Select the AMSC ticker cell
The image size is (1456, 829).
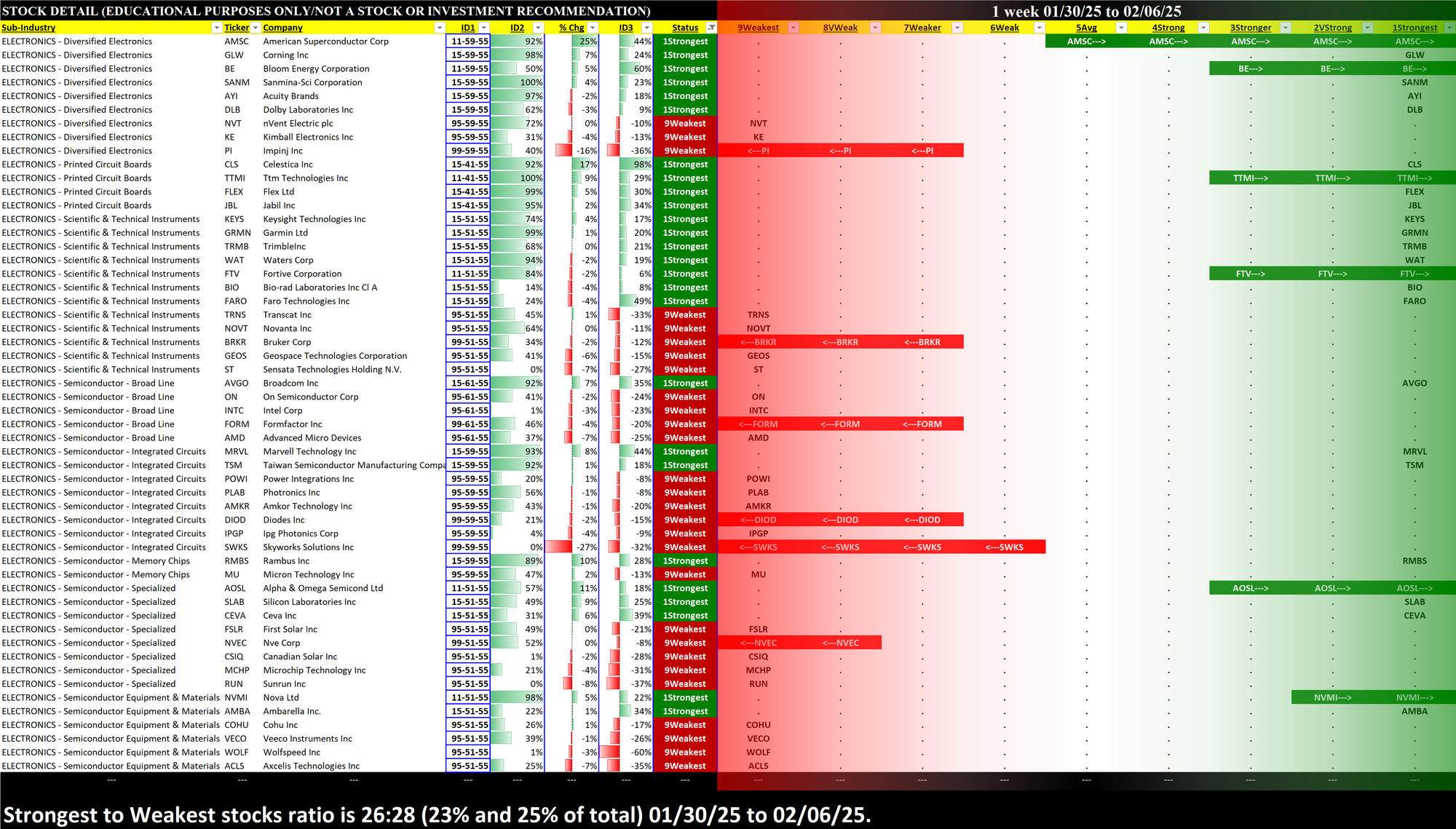coord(237,41)
